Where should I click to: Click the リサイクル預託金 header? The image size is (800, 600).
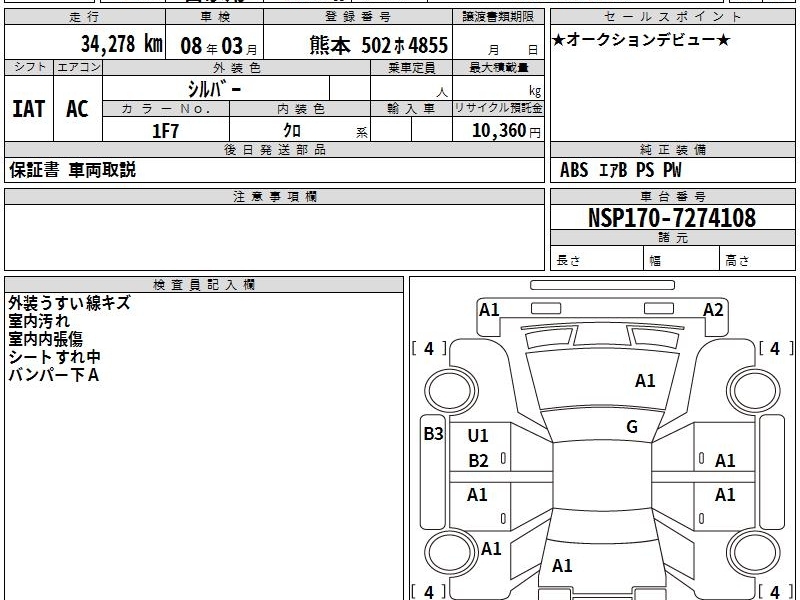pyautogui.click(x=498, y=108)
